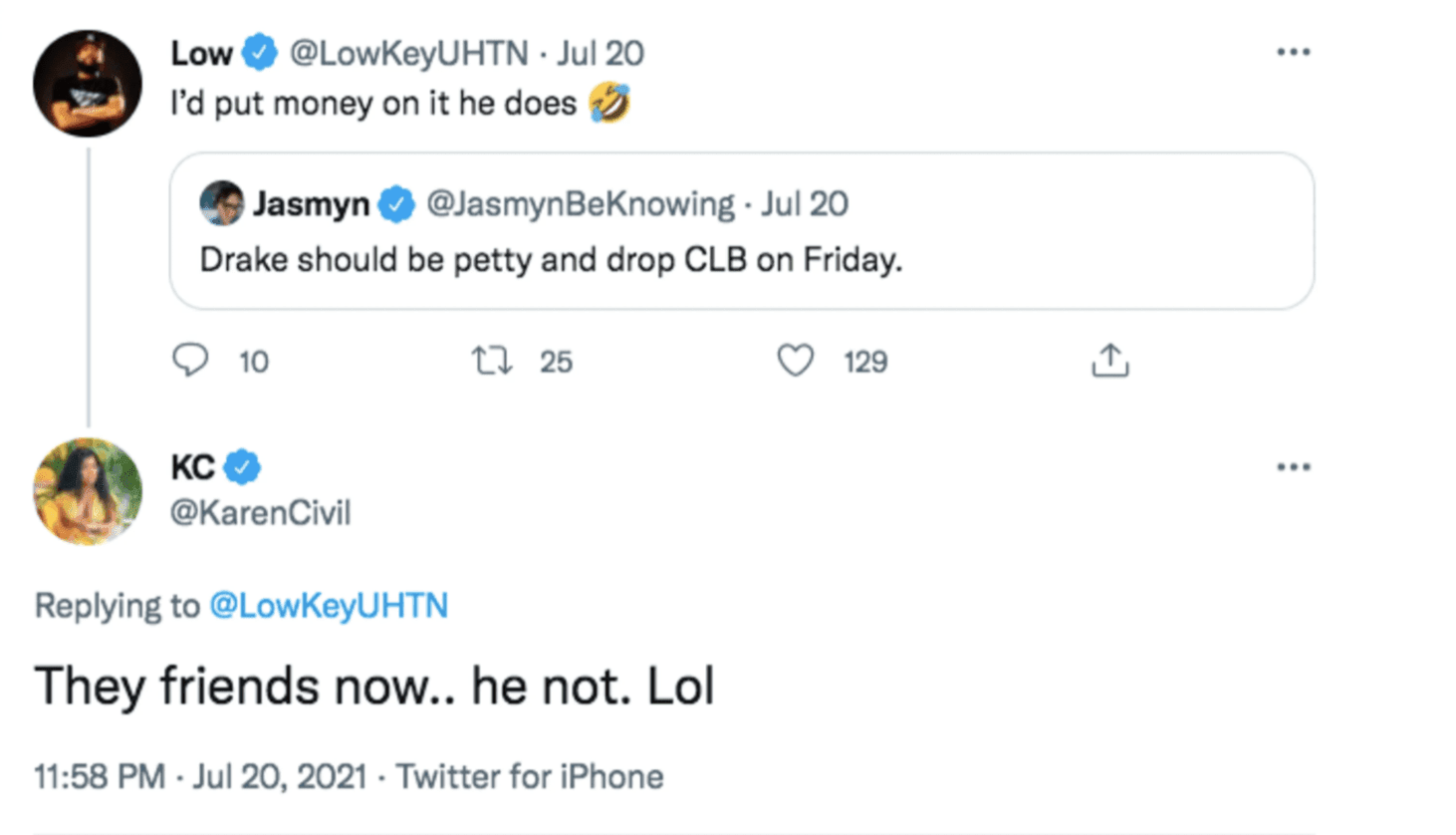
Task: Click the display name Low
Action: coord(201,53)
